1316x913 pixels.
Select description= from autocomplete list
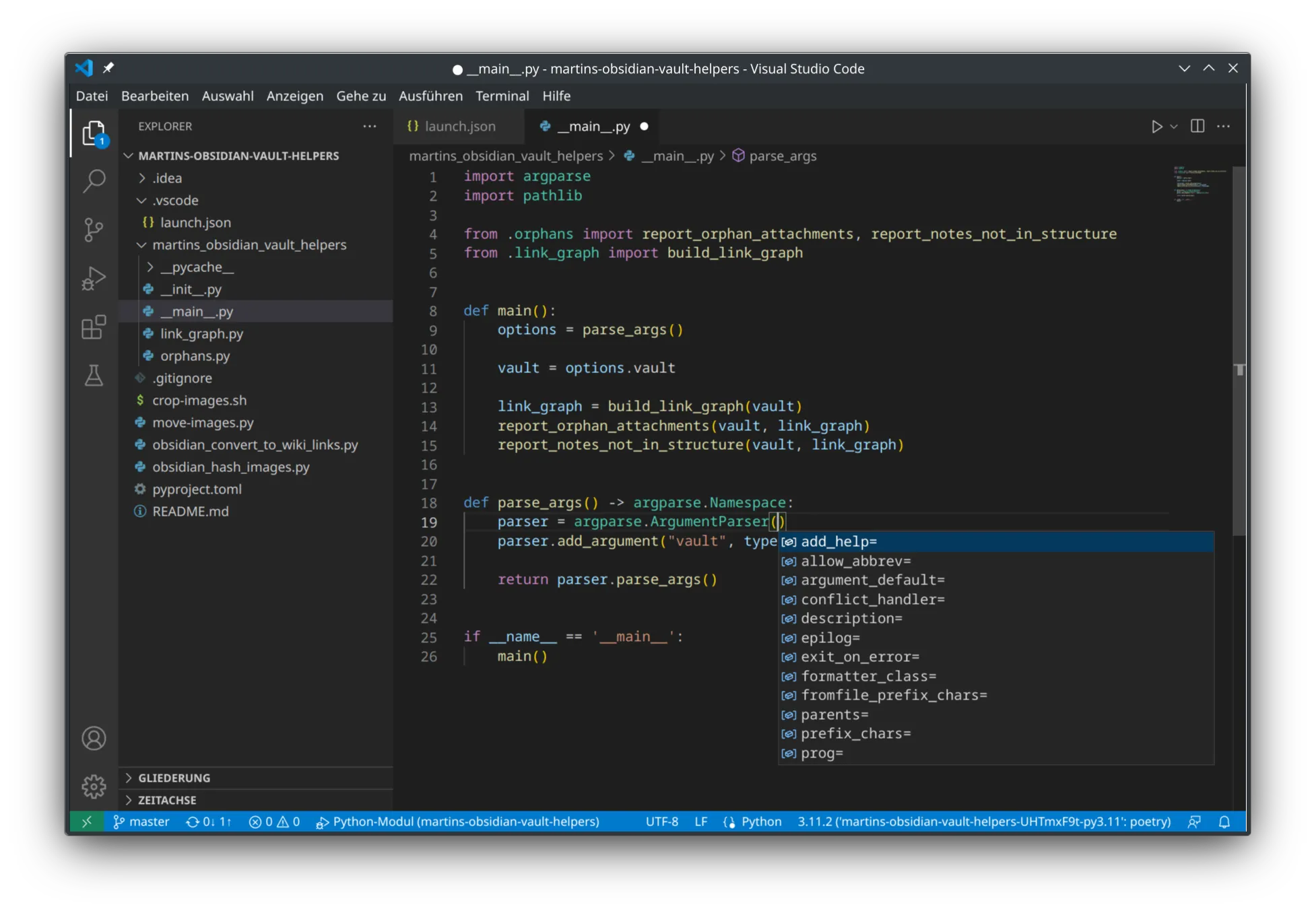pos(851,618)
